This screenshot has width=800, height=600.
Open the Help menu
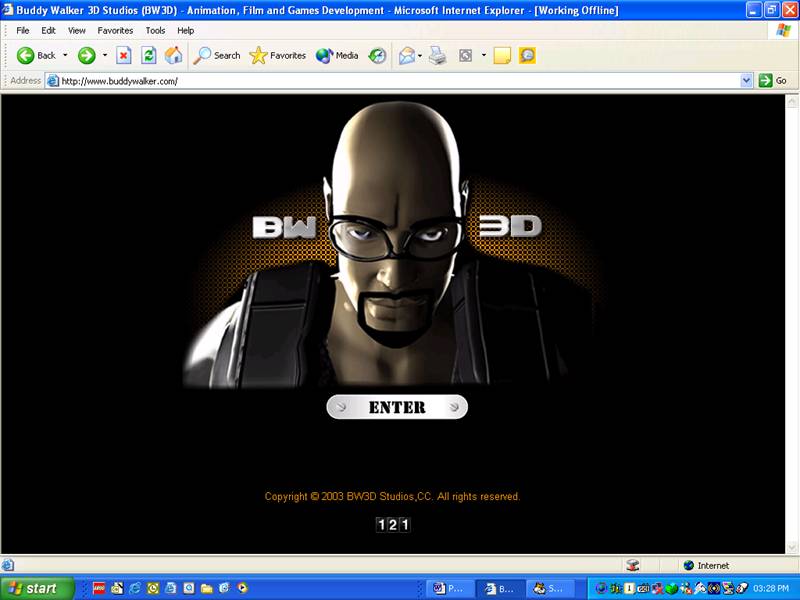click(186, 31)
